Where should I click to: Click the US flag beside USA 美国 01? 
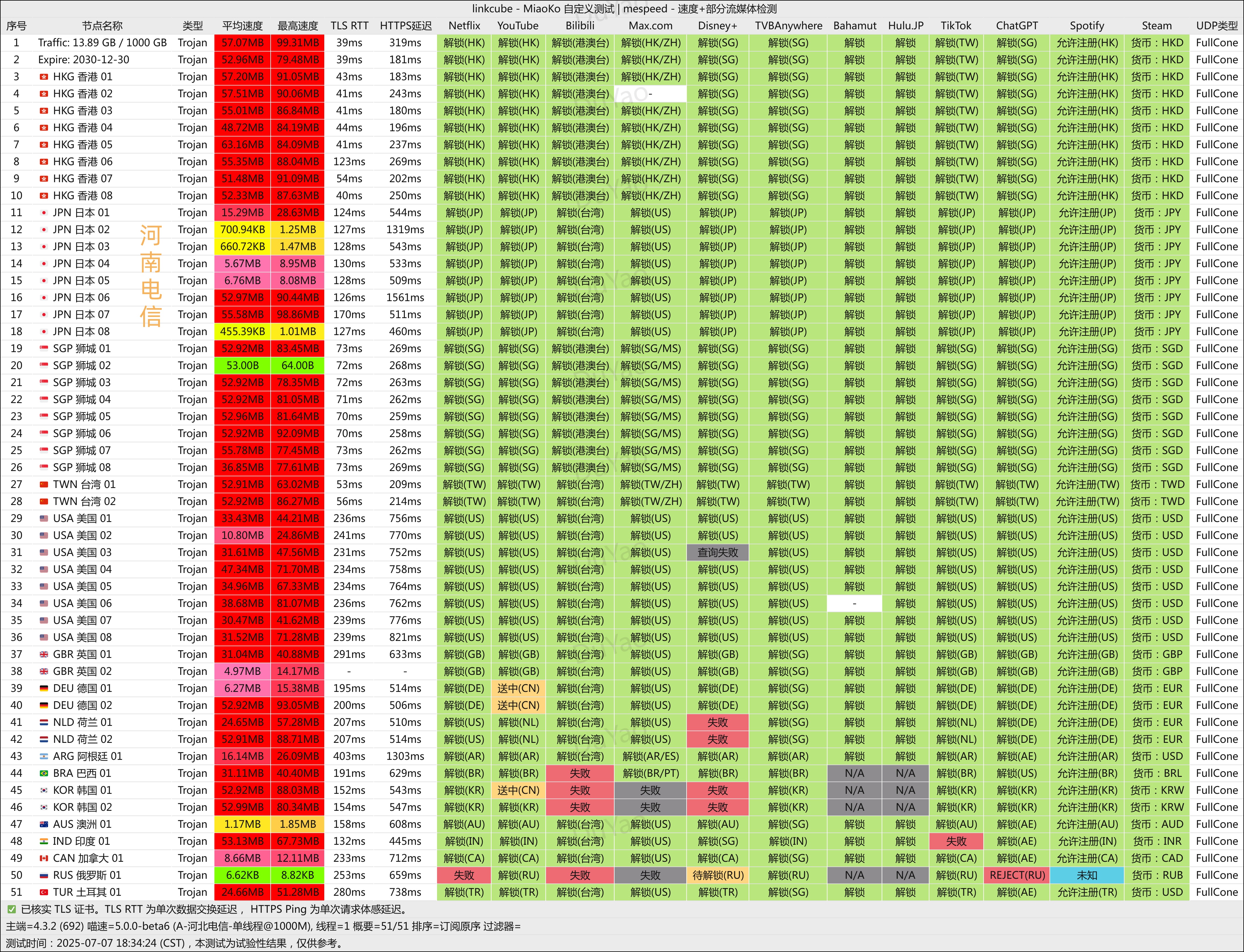tap(44, 518)
